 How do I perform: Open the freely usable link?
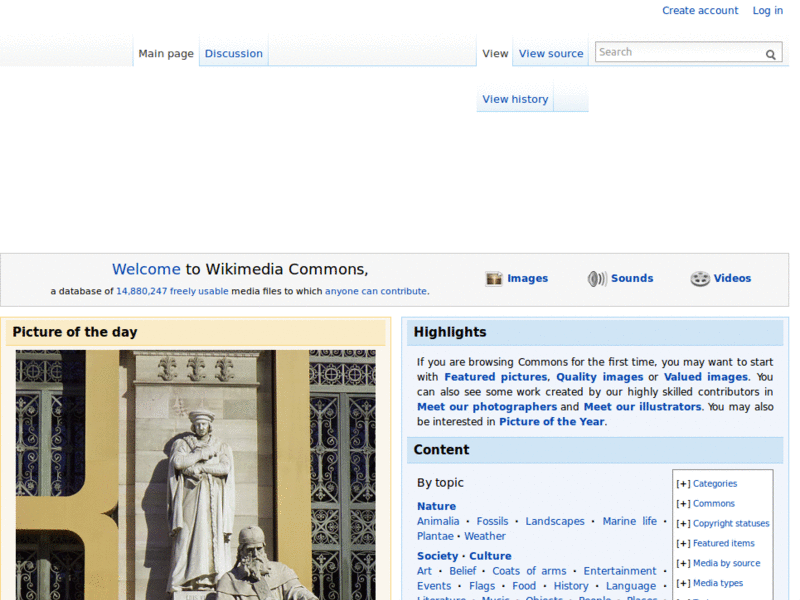pos(199,291)
